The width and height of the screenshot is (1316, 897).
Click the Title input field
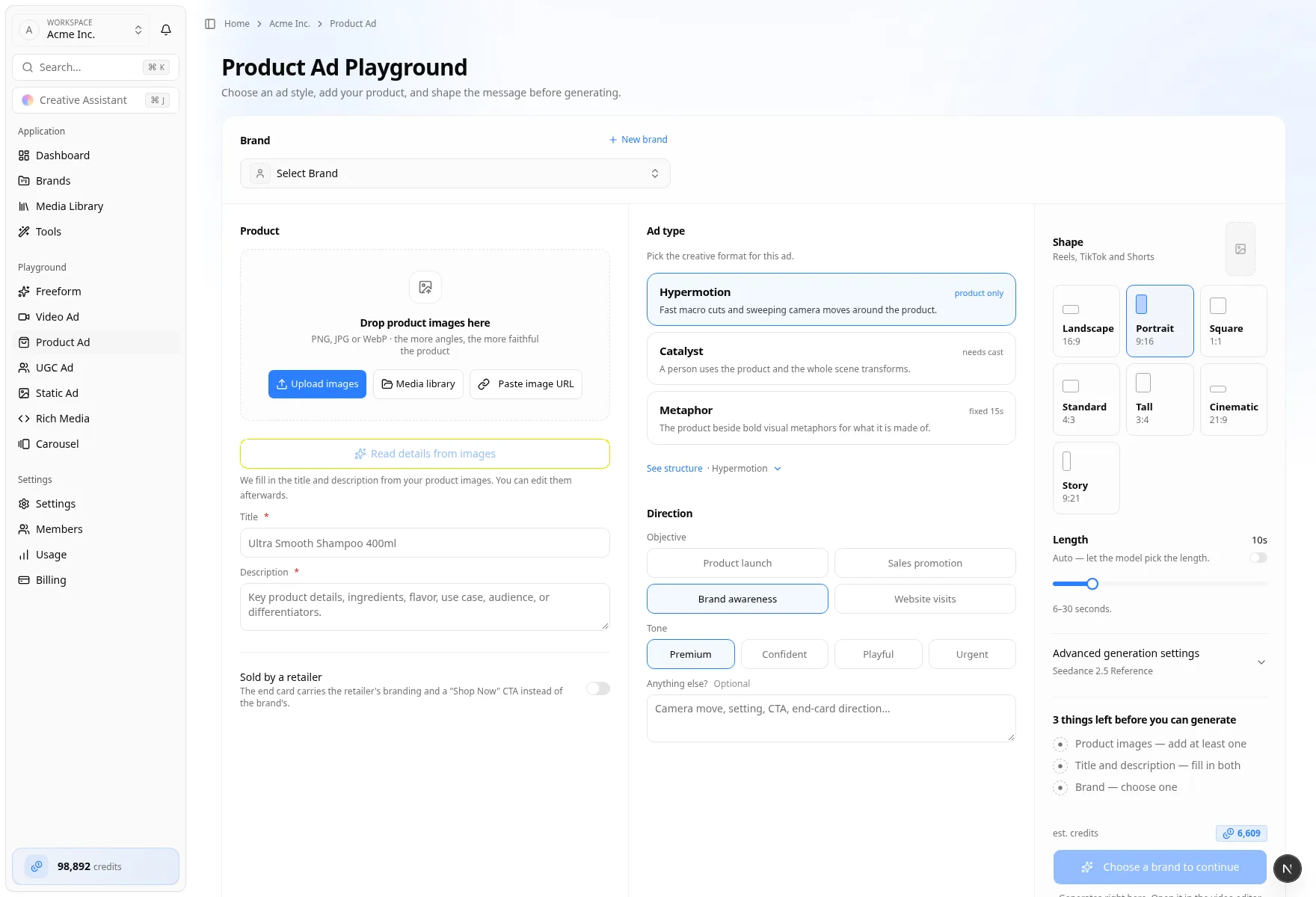coord(425,543)
